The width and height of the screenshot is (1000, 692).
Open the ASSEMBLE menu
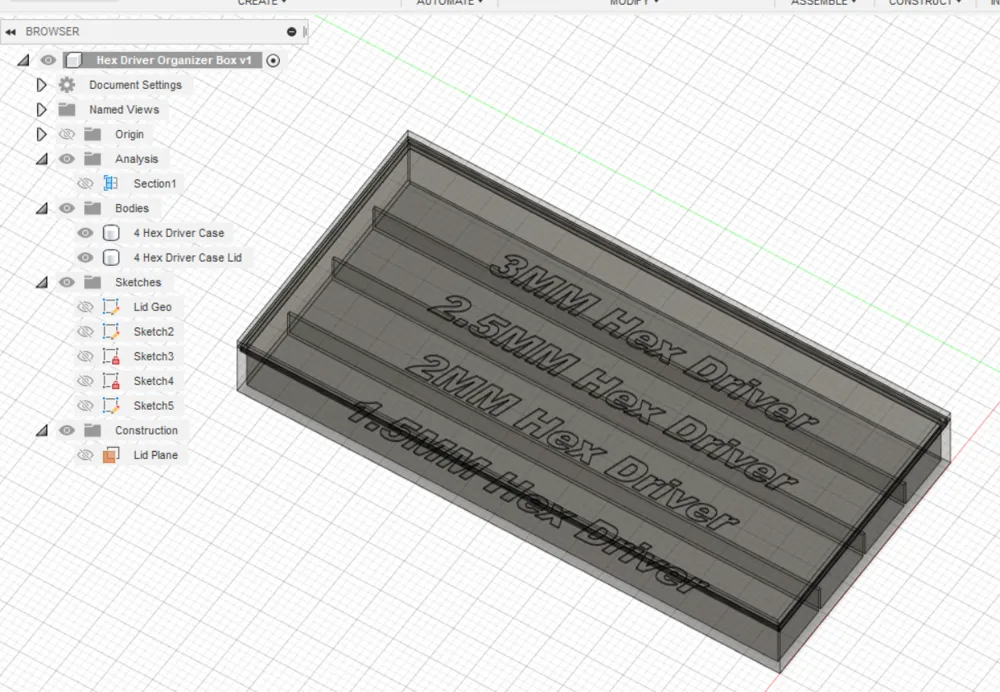[x=823, y=3]
